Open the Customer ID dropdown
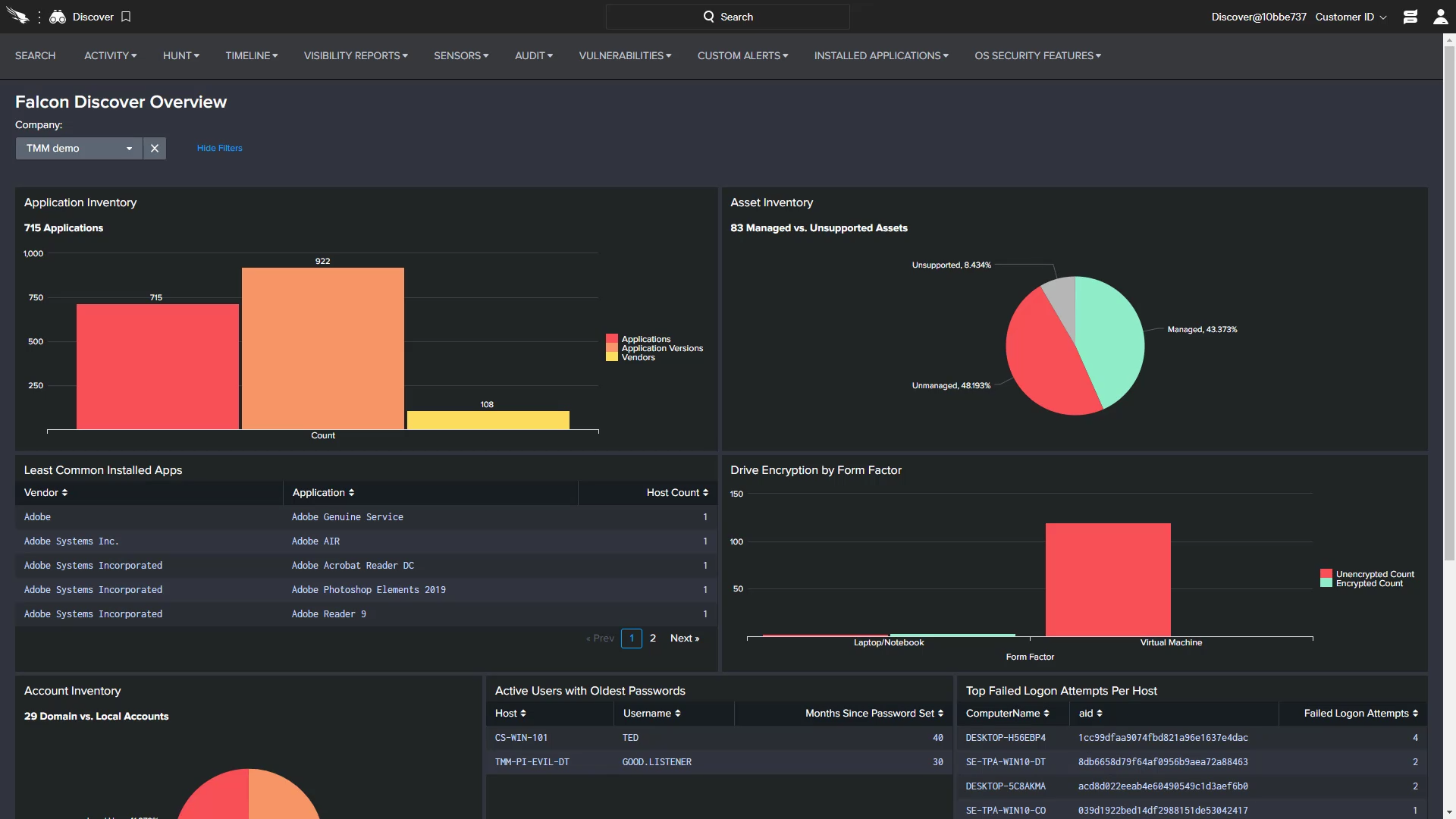 (x=1351, y=17)
